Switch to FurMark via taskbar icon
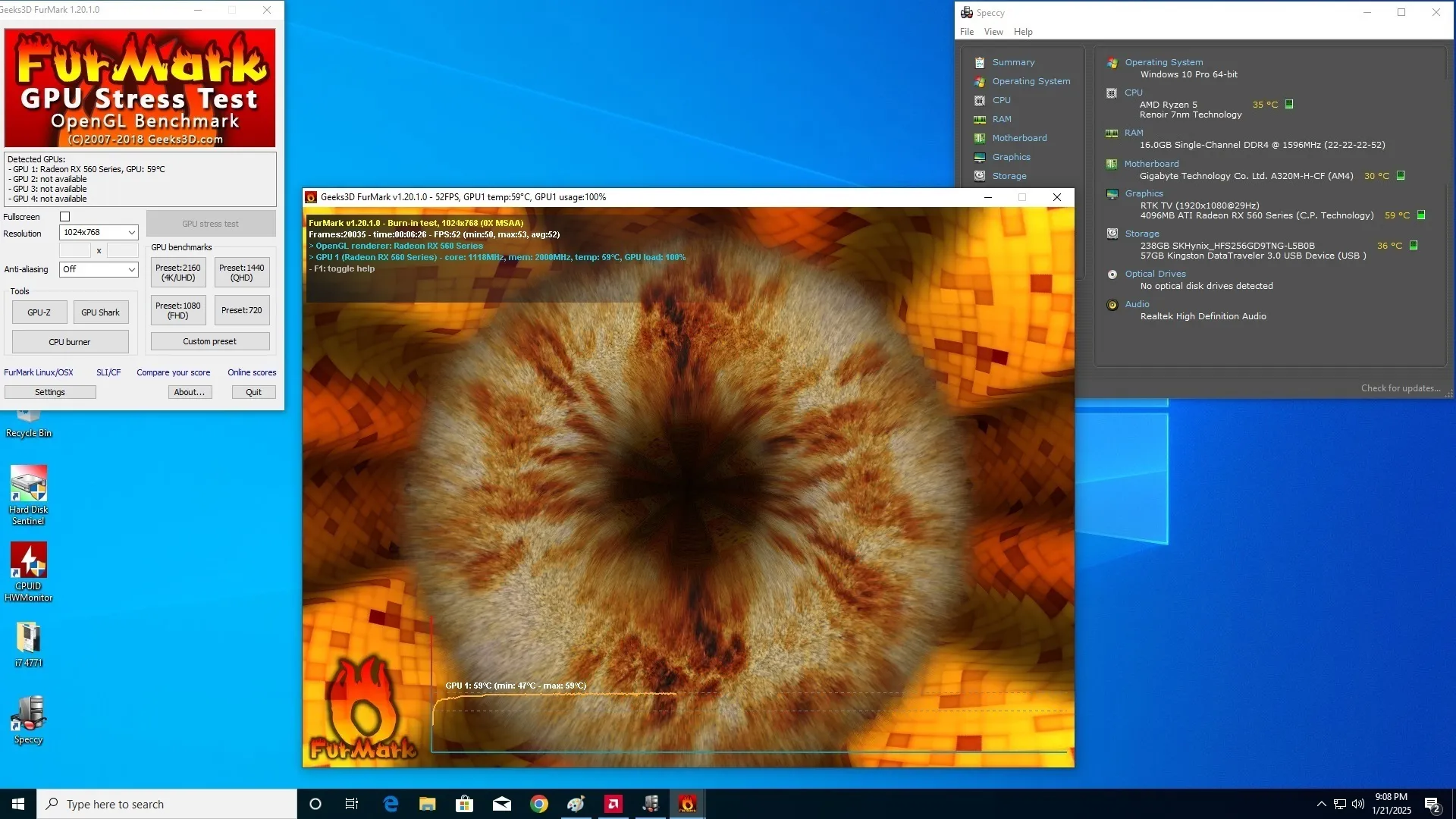Viewport: 1456px width, 819px height. [x=688, y=804]
